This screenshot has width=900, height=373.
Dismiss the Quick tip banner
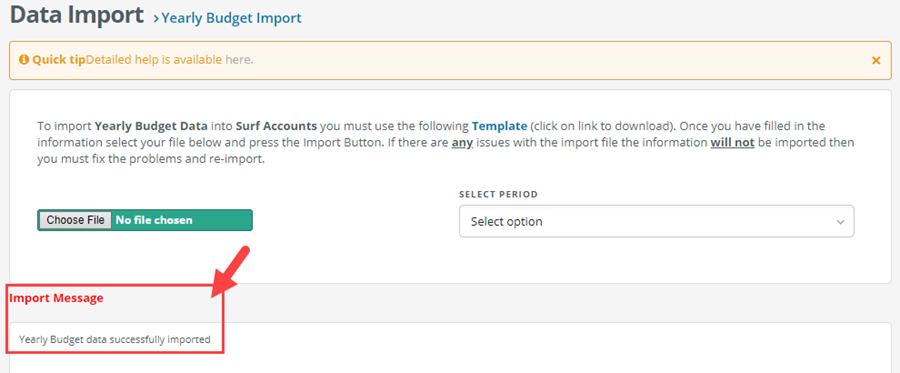(x=876, y=60)
